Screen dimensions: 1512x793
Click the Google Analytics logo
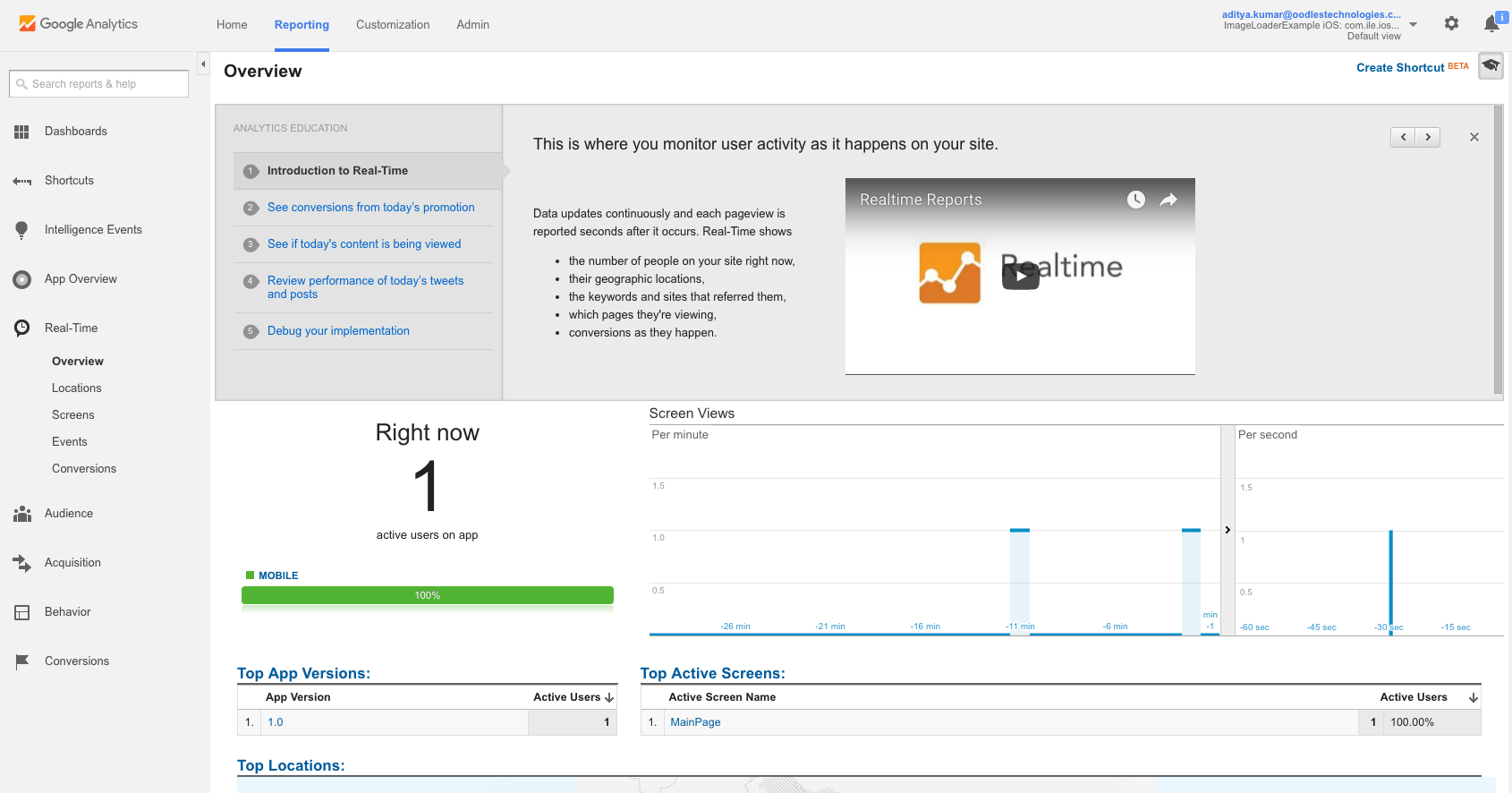tap(79, 24)
